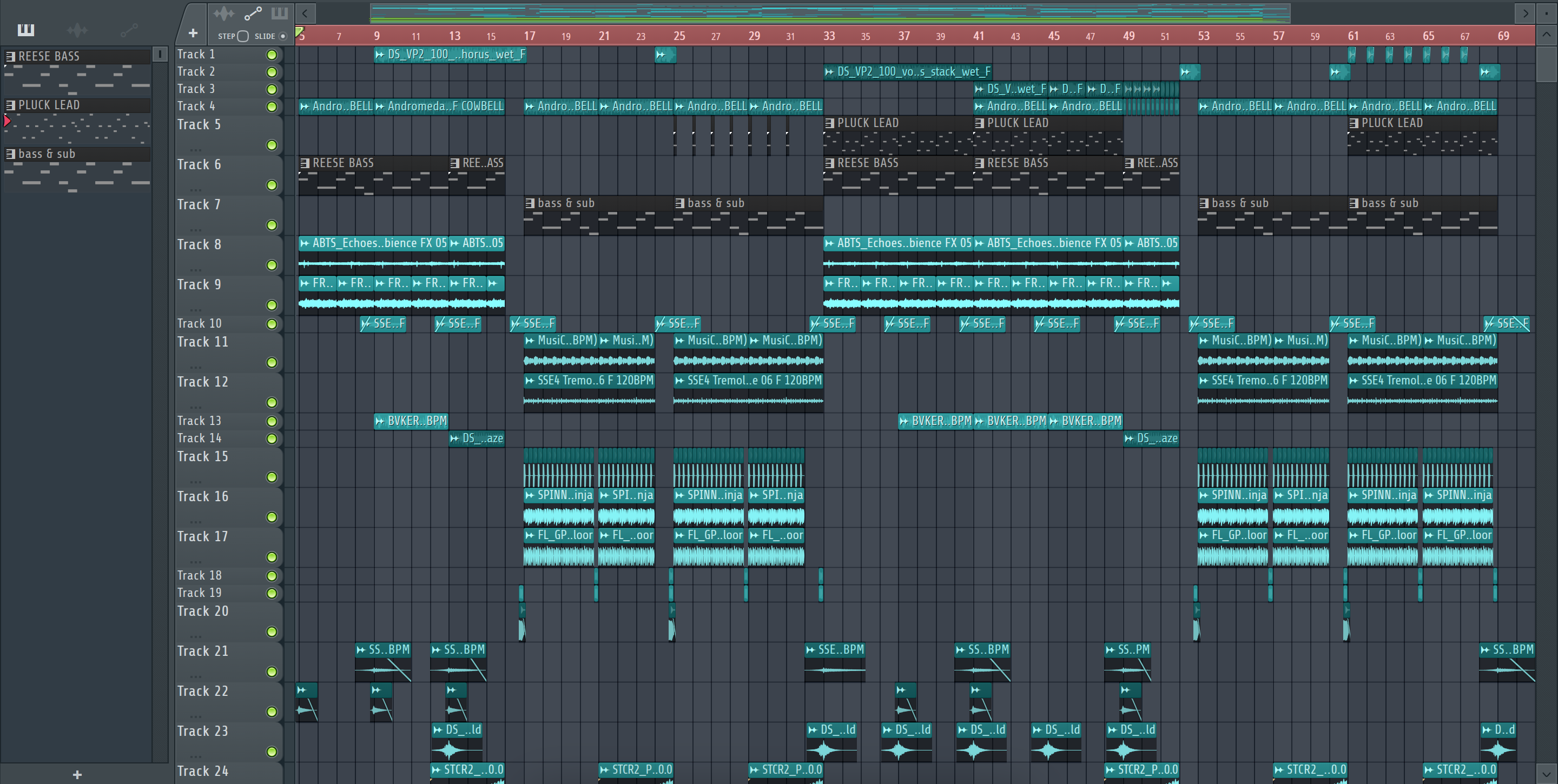Jump to bar 17 on timeline
Image resolution: width=1558 pixels, height=784 pixels.
coord(529,36)
